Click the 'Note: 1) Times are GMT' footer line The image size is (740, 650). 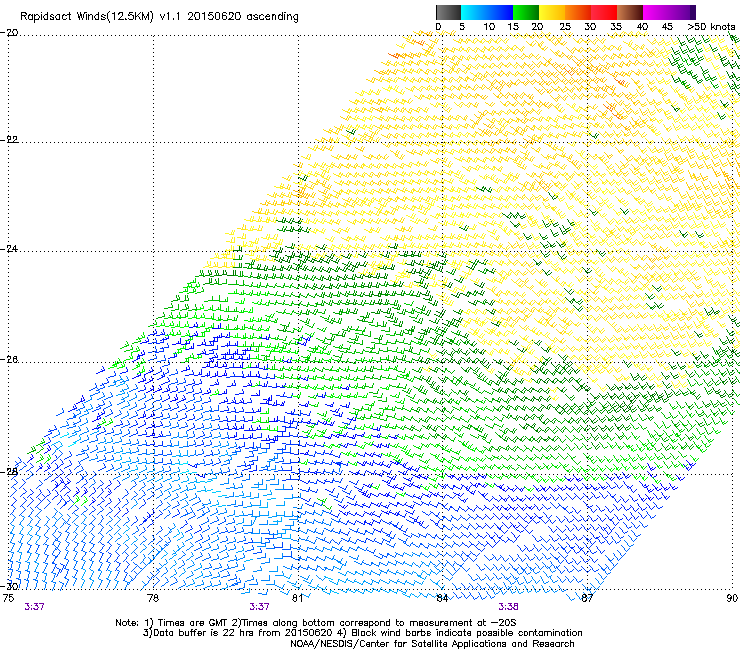(316, 623)
